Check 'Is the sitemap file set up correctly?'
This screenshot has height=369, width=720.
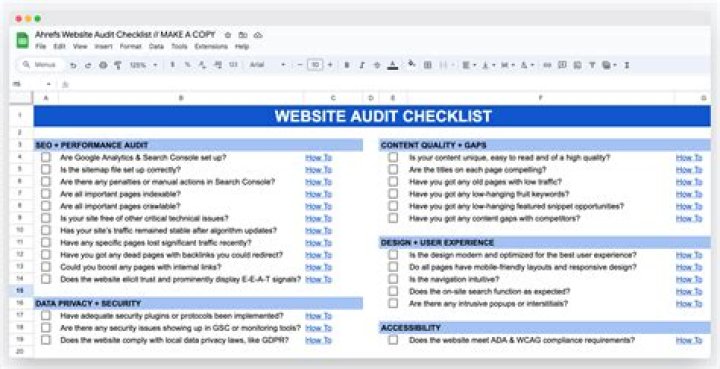(x=45, y=170)
